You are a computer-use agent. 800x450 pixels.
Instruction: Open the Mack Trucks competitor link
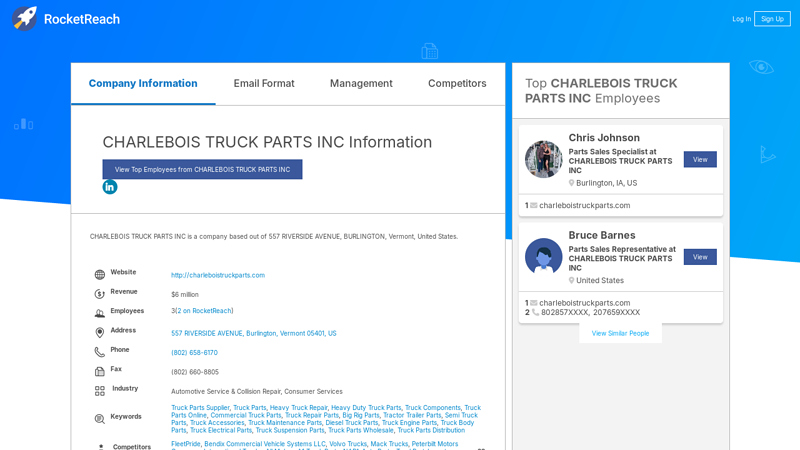[389, 444]
